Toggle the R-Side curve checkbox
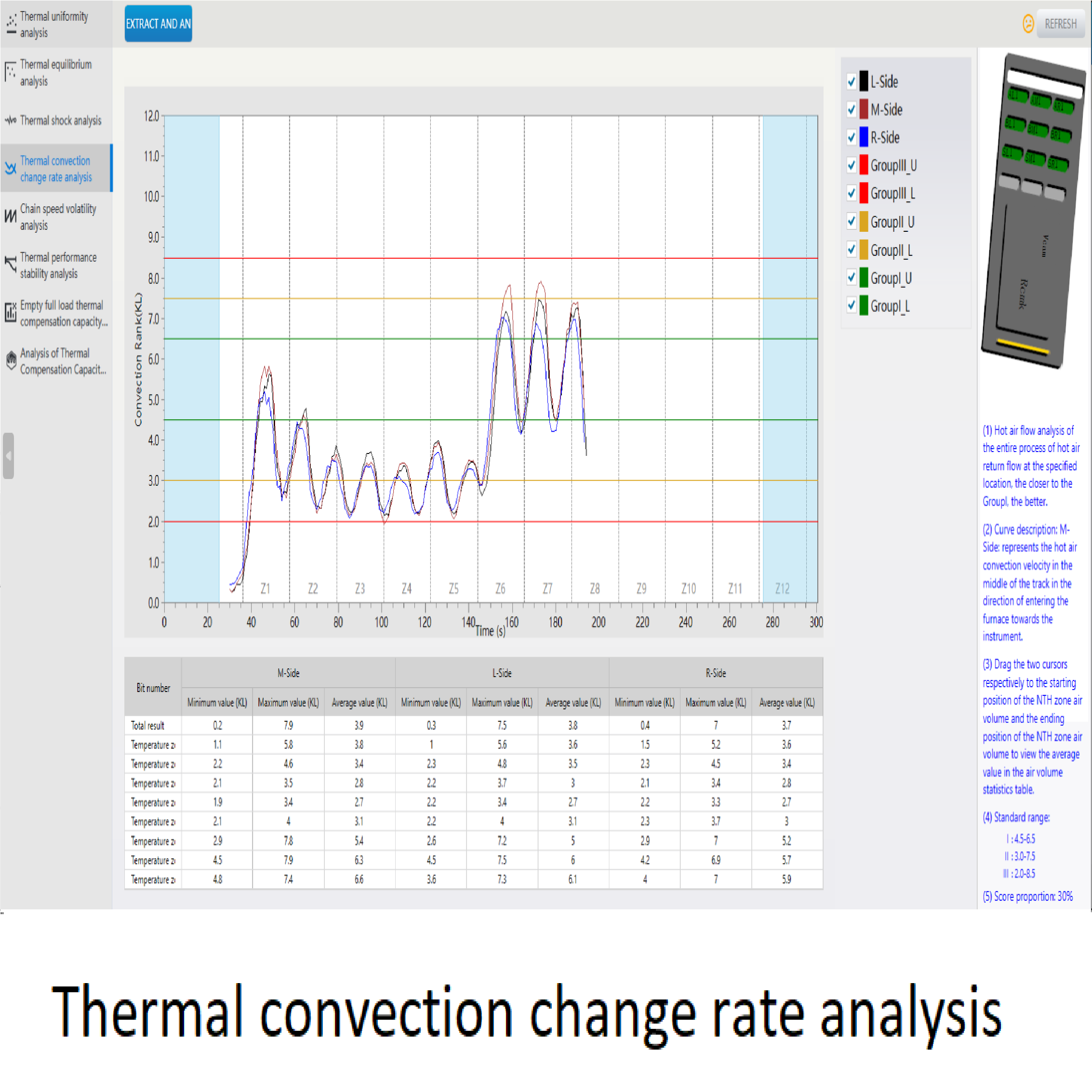This screenshot has width=1092, height=1092. 851,137
